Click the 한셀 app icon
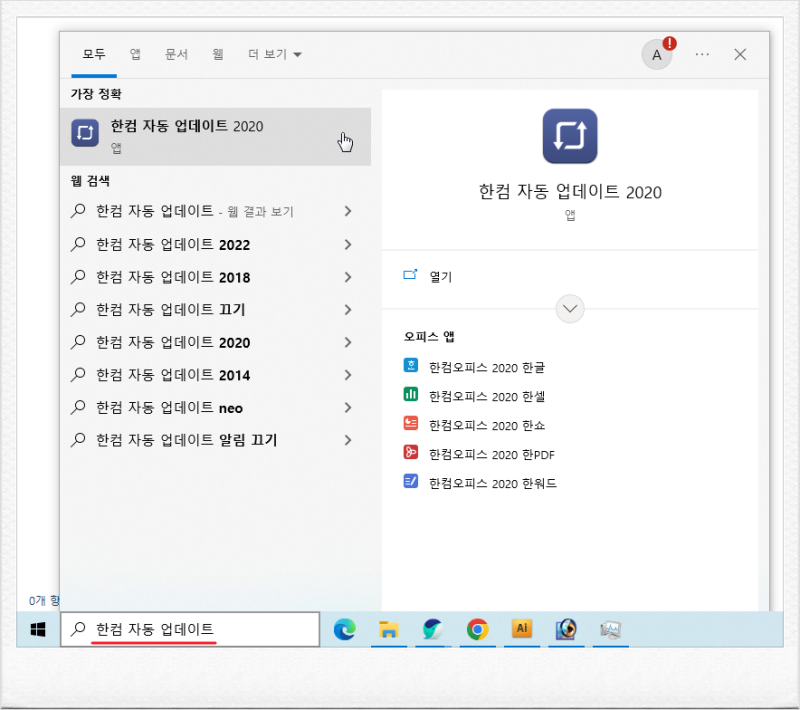The height and width of the screenshot is (710, 800). tap(411, 394)
